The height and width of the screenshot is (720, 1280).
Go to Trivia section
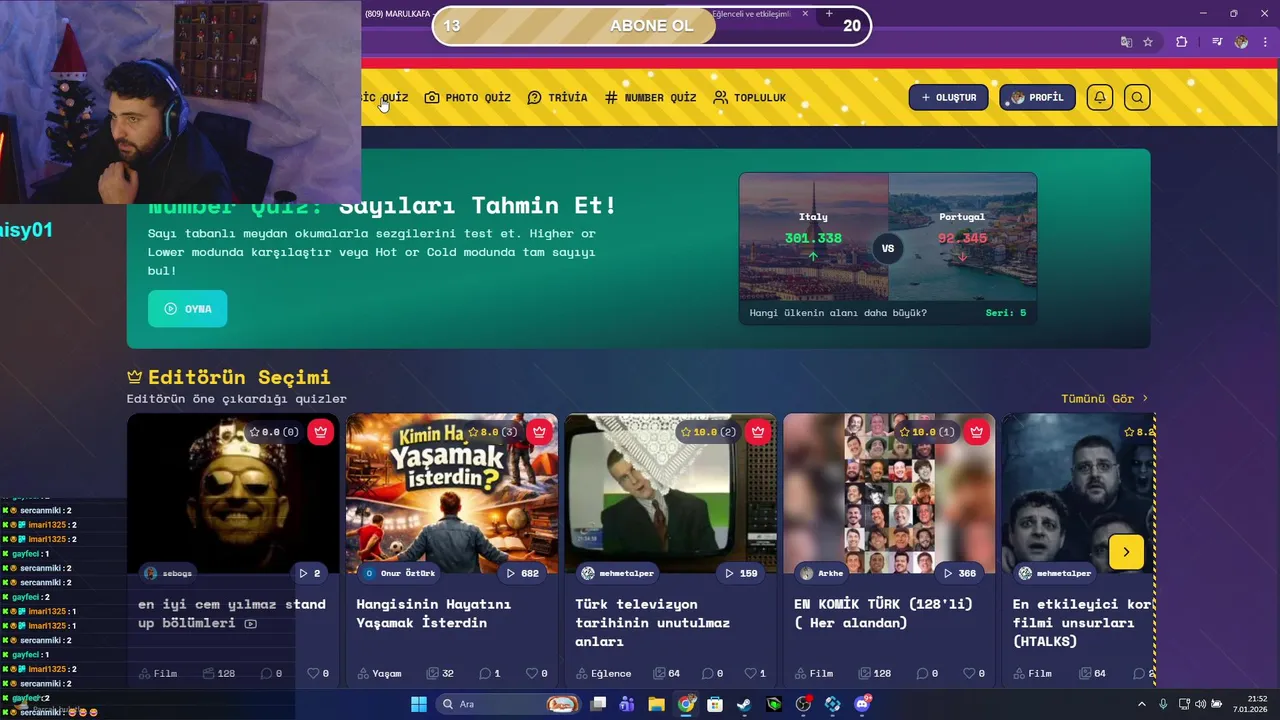(x=557, y=97)
